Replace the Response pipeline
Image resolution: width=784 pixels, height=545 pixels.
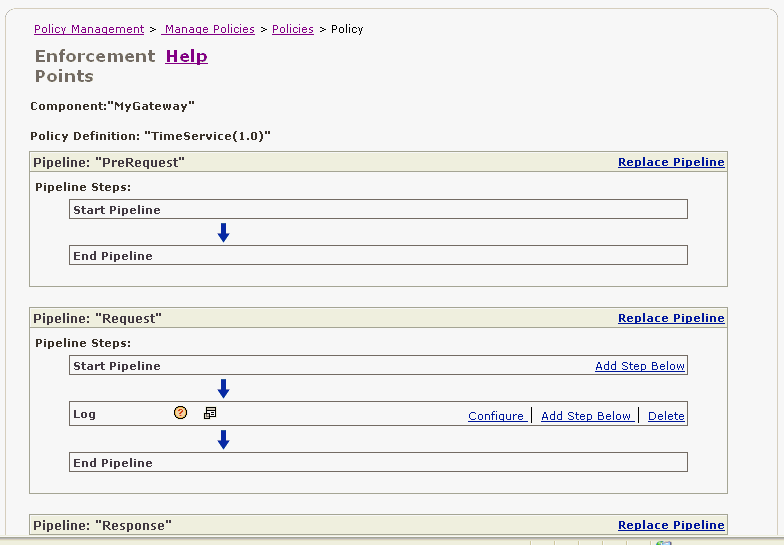(671, 525)
